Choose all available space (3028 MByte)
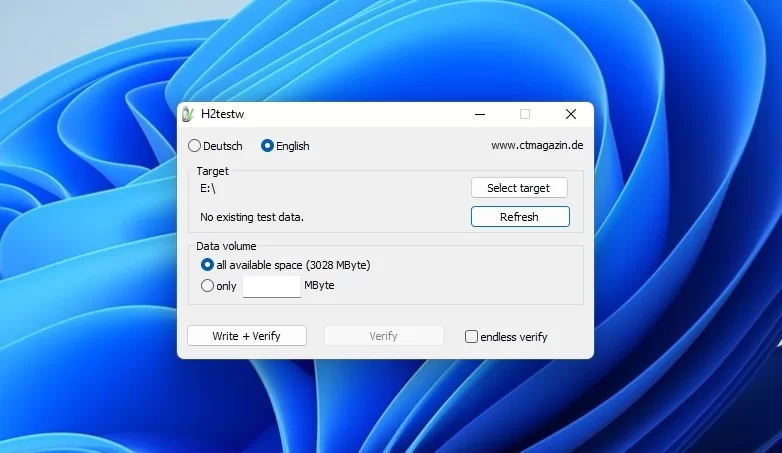Viewport: 782px width, 453px height. (208, 265)
